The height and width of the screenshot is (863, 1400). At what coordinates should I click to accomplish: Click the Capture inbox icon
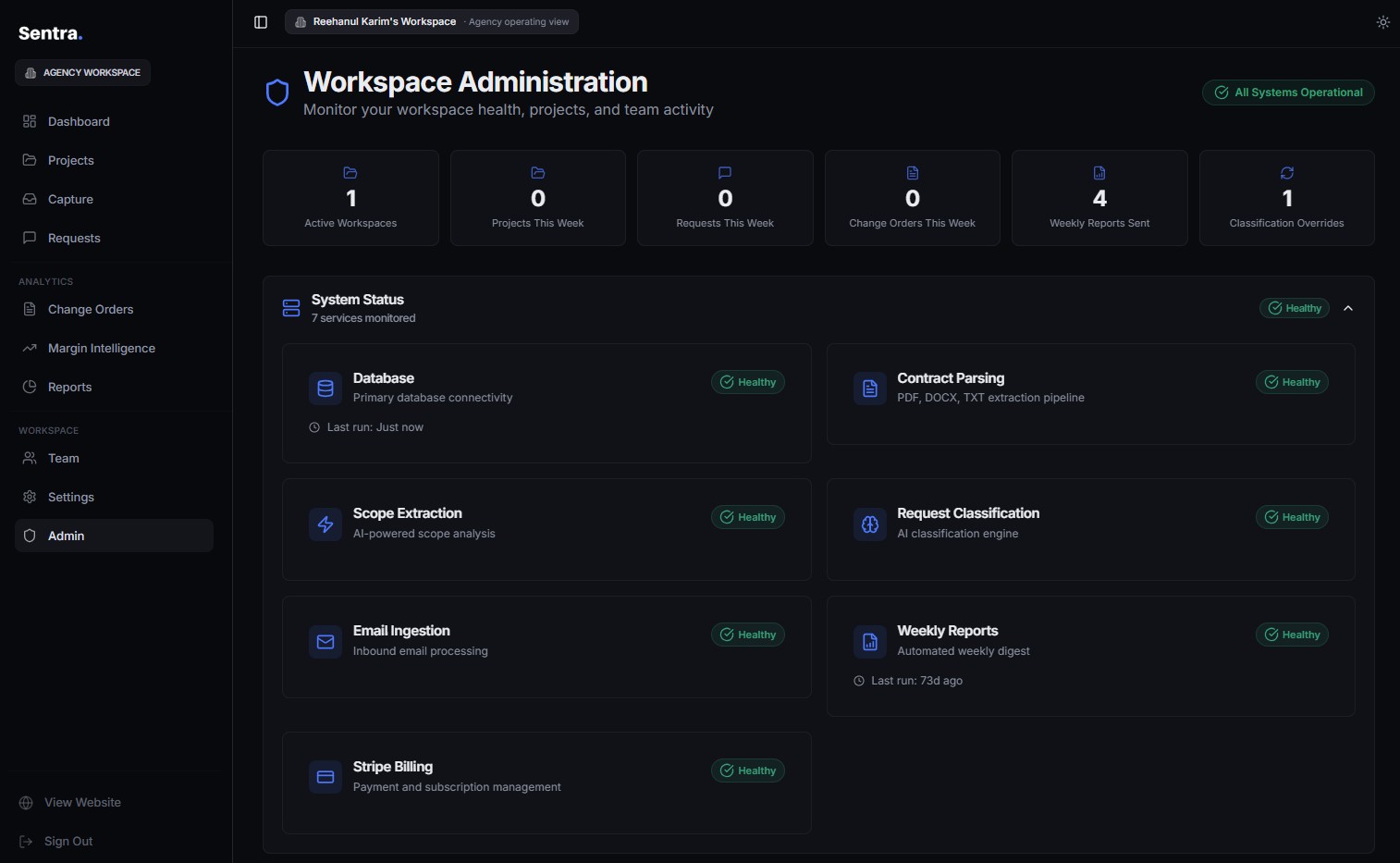click(30, 199)
